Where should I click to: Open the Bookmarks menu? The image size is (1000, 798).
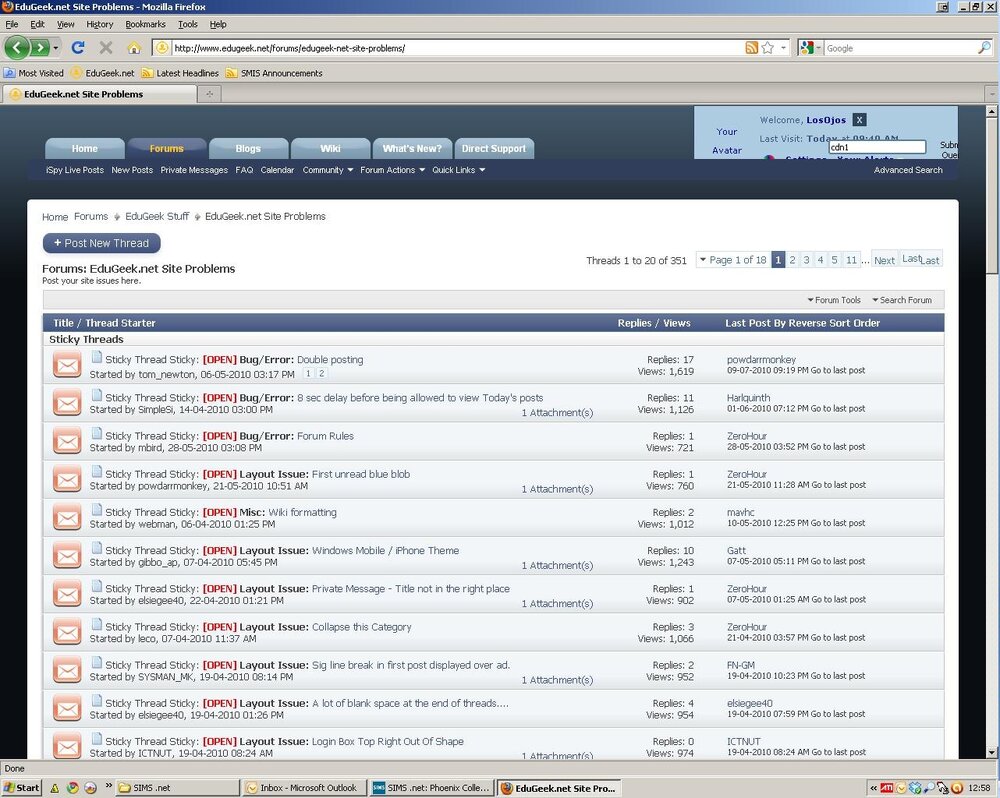click(145, 24)
